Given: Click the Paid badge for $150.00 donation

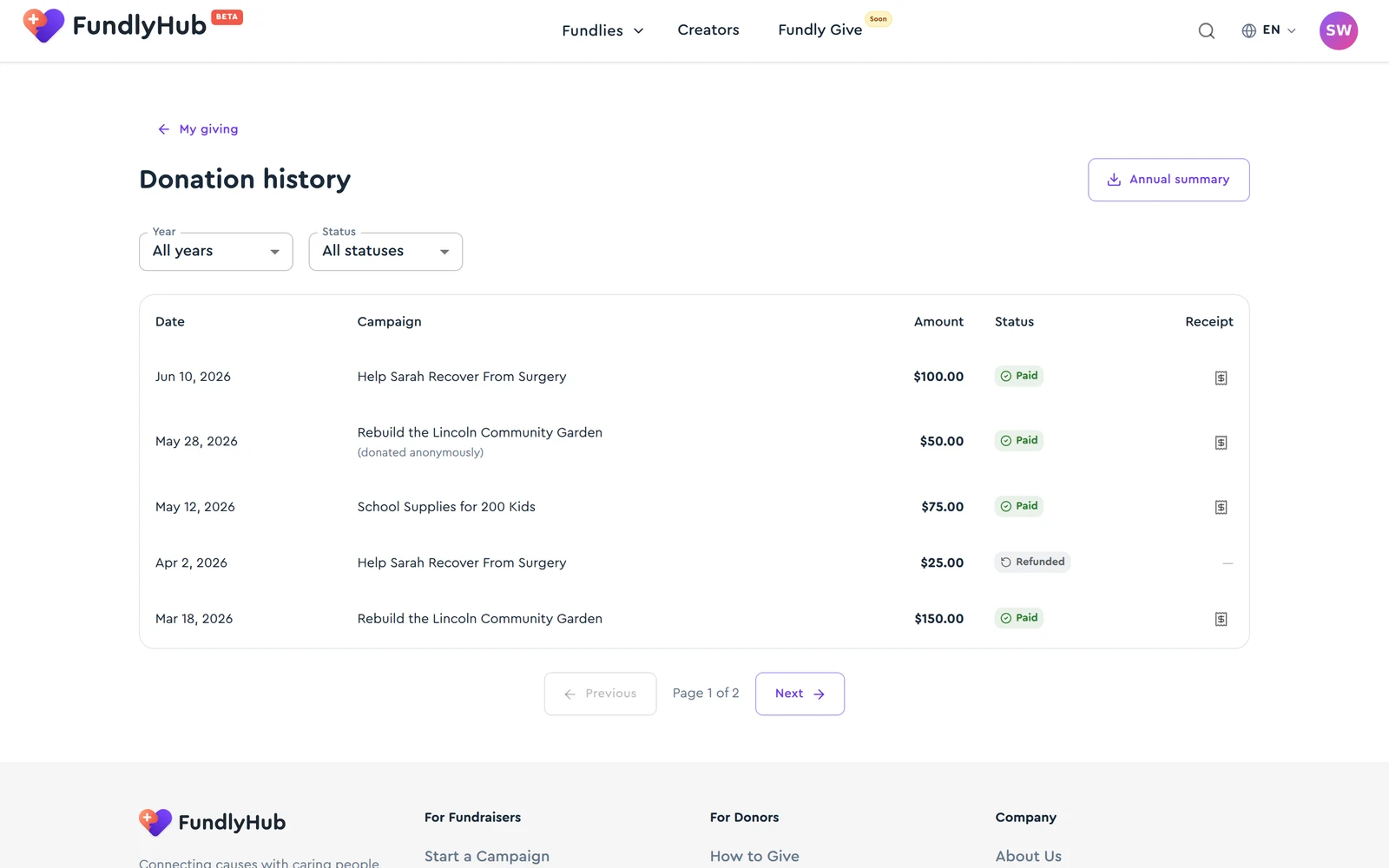Looking at the screenshot, I should [x=1019, y=618].
